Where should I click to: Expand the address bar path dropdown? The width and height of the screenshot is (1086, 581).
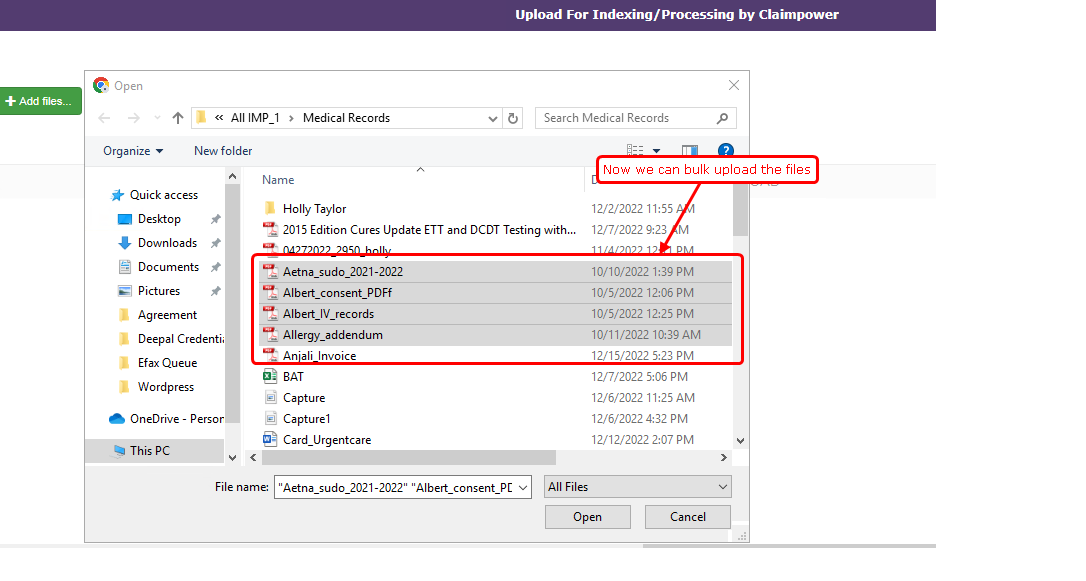point(493,118)
